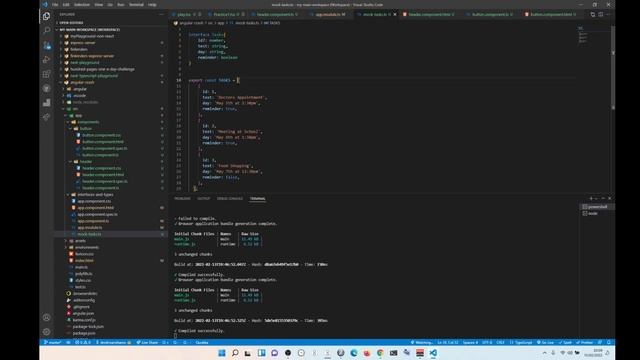
Task: Click the master branch status item
Action: click(x=52, y=342)
